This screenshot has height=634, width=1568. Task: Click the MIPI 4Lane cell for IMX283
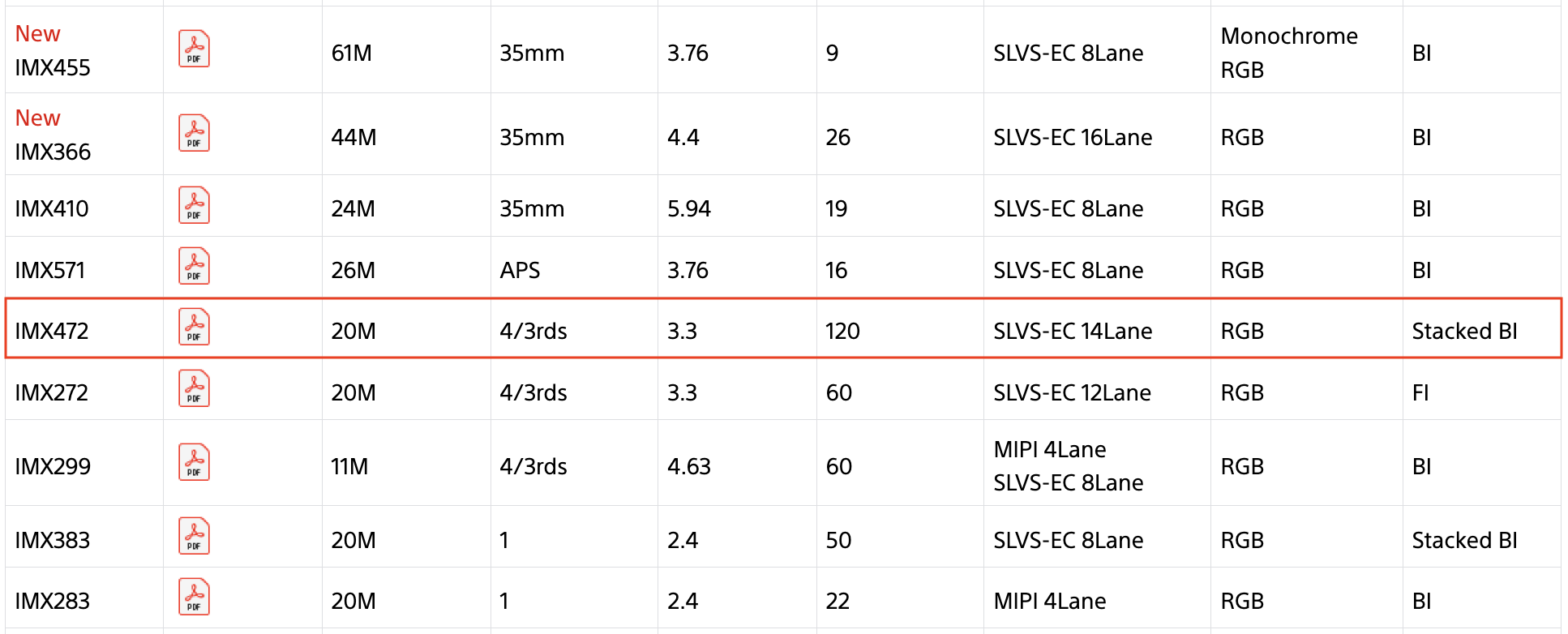(x=1049, y=602)
